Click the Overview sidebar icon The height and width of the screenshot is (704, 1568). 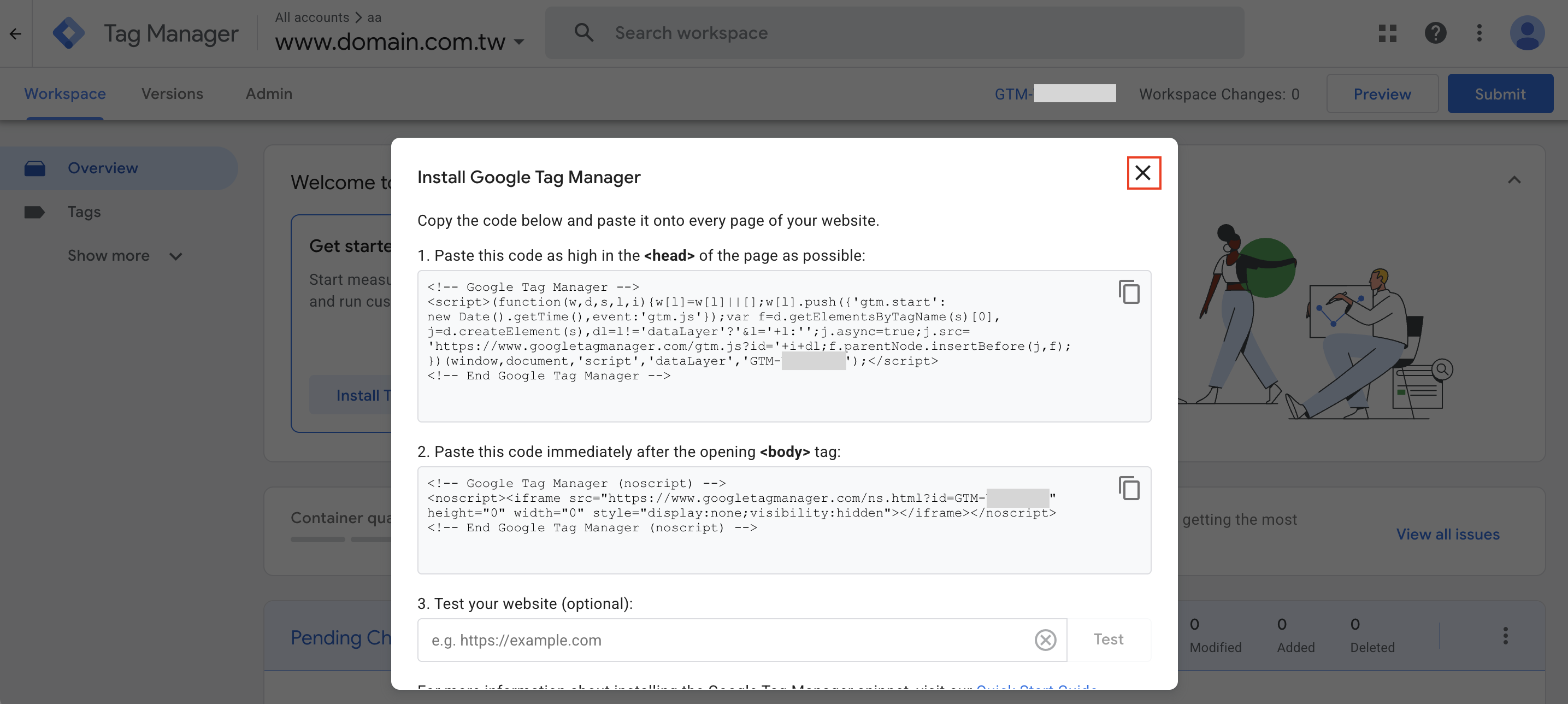tap(35, 169)
